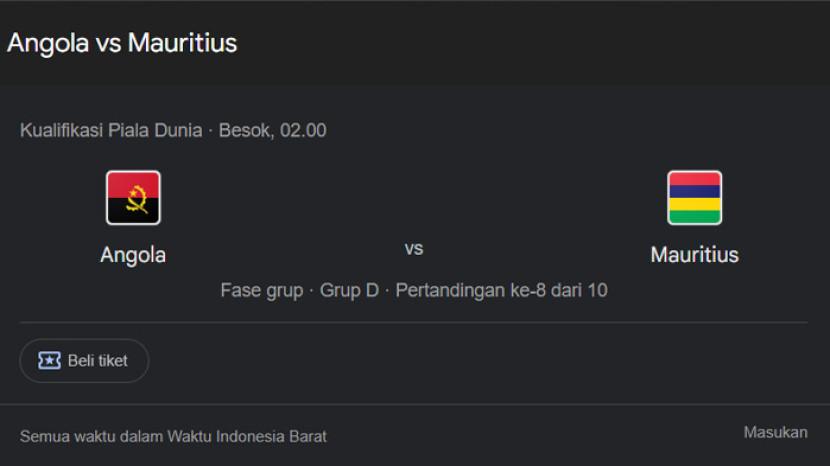Click the ticket star icon

[x=48, y=361]
